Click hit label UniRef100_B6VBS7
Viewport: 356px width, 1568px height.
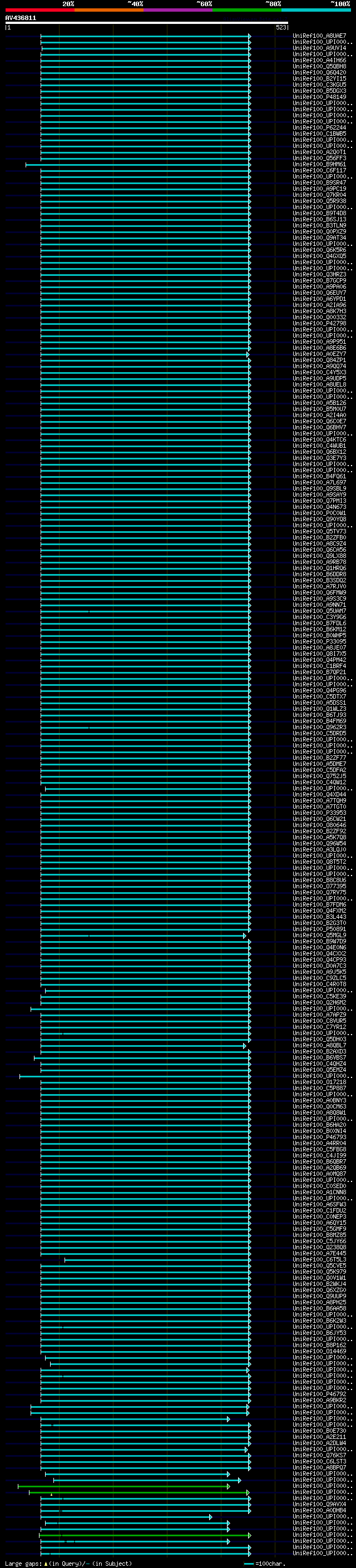tap(319, 1057)
